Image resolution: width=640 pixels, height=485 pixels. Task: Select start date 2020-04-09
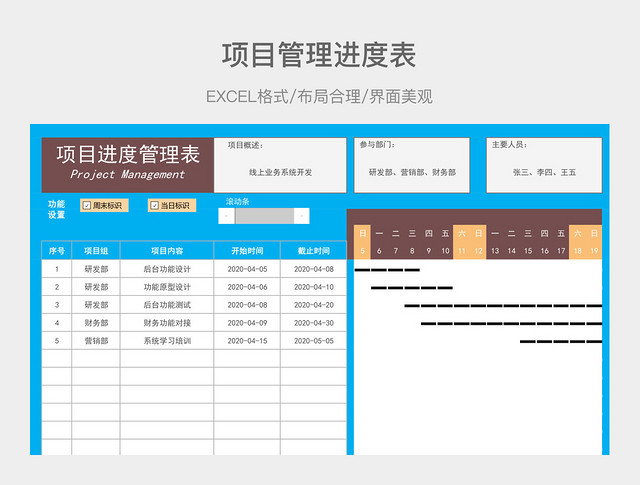(247, 323)
